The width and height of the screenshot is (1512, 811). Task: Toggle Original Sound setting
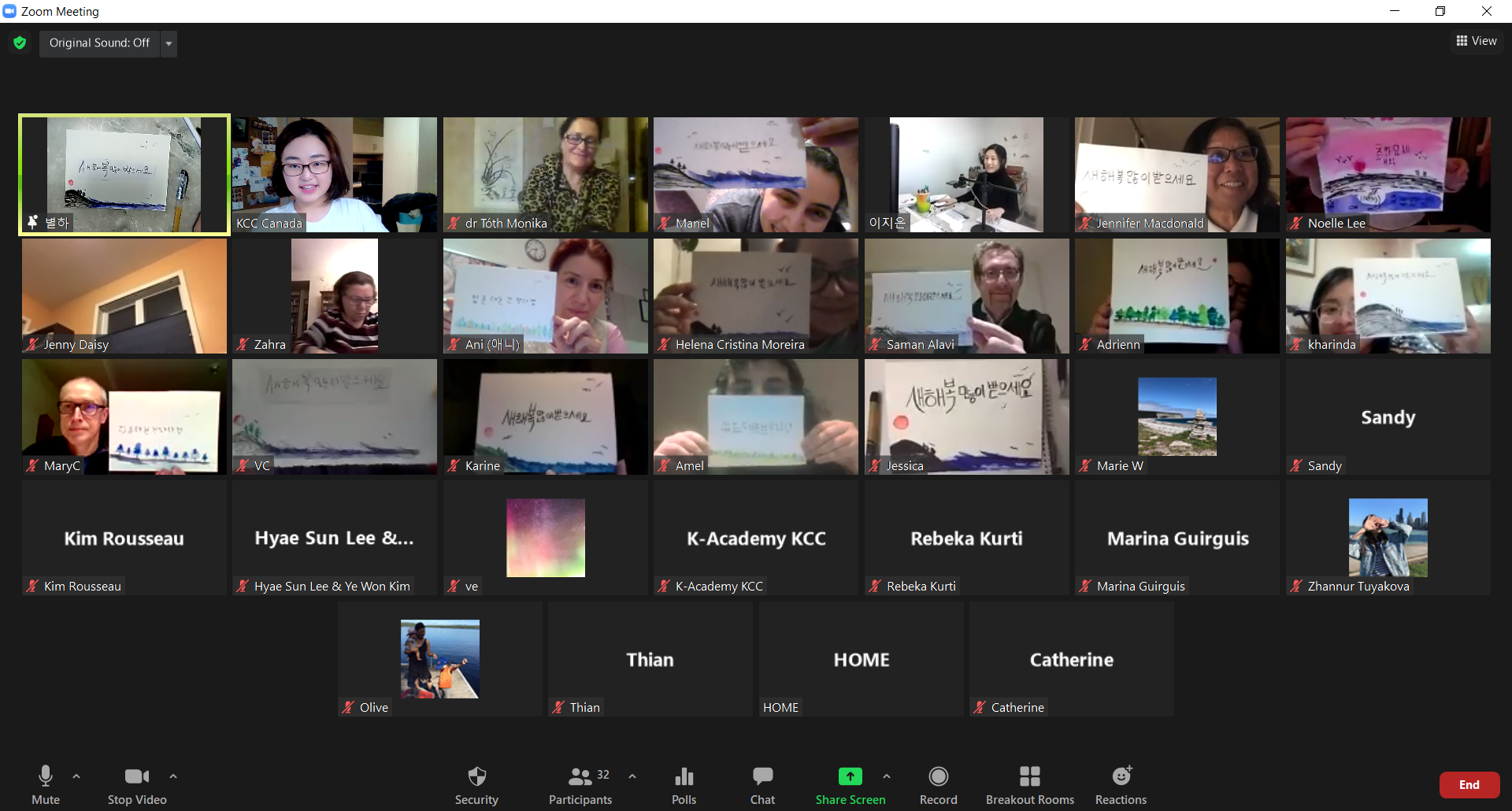pos(99,43)
